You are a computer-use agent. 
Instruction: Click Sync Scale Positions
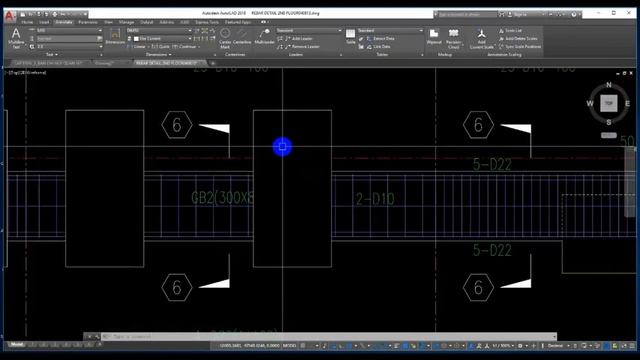pyautogui.click(x=520, y=47)
